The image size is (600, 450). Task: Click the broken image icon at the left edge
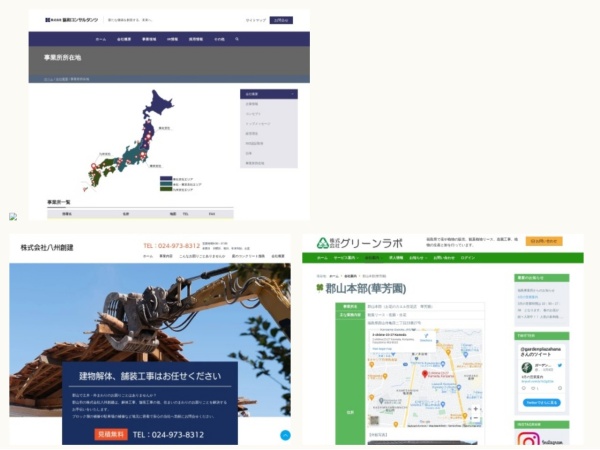click(x=13, y=217)
